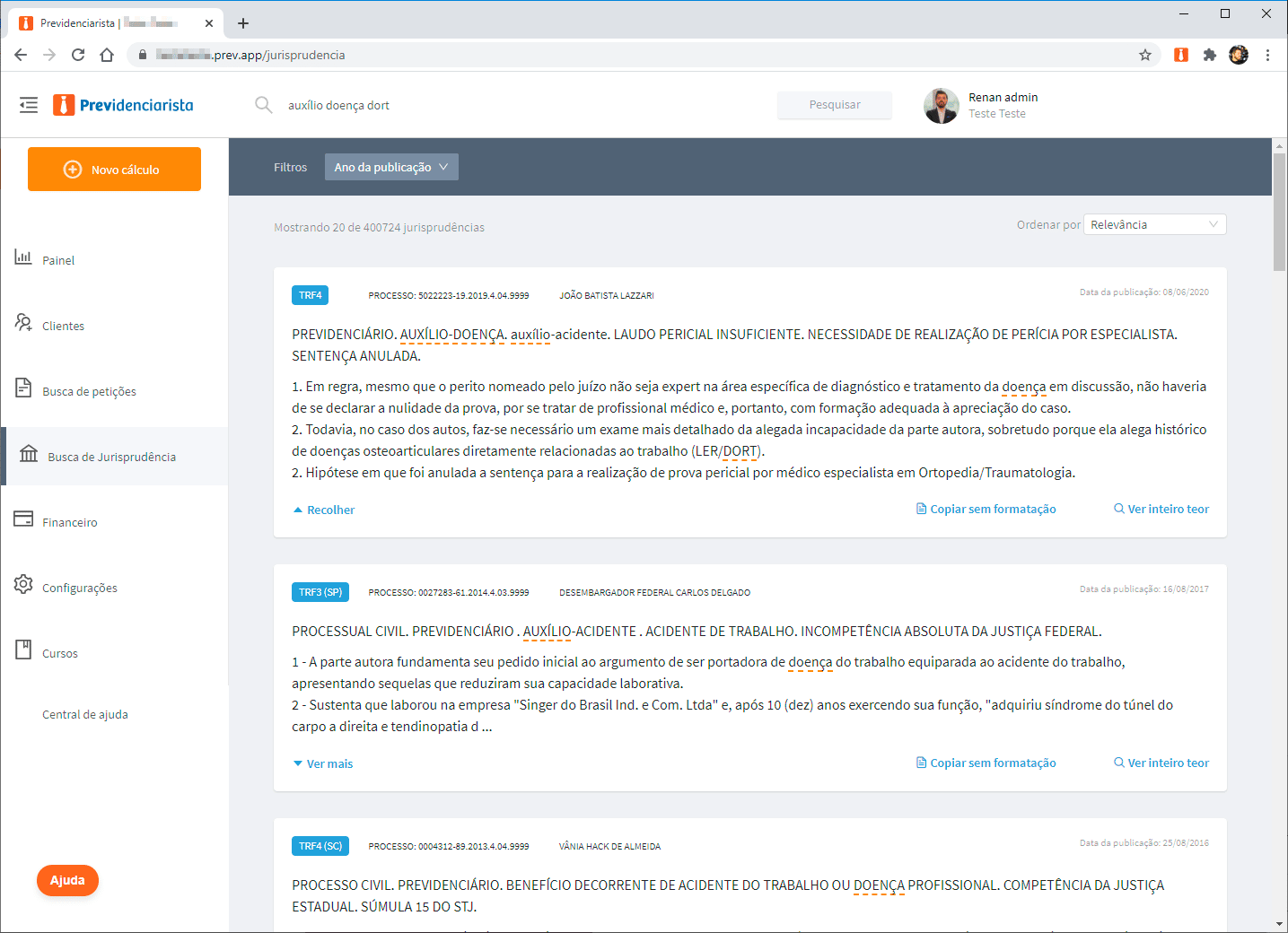This screenshot has width=1288, height=933.
Task: Collapse the sidebar with the hamburger icon
Action: click(28, 105)
